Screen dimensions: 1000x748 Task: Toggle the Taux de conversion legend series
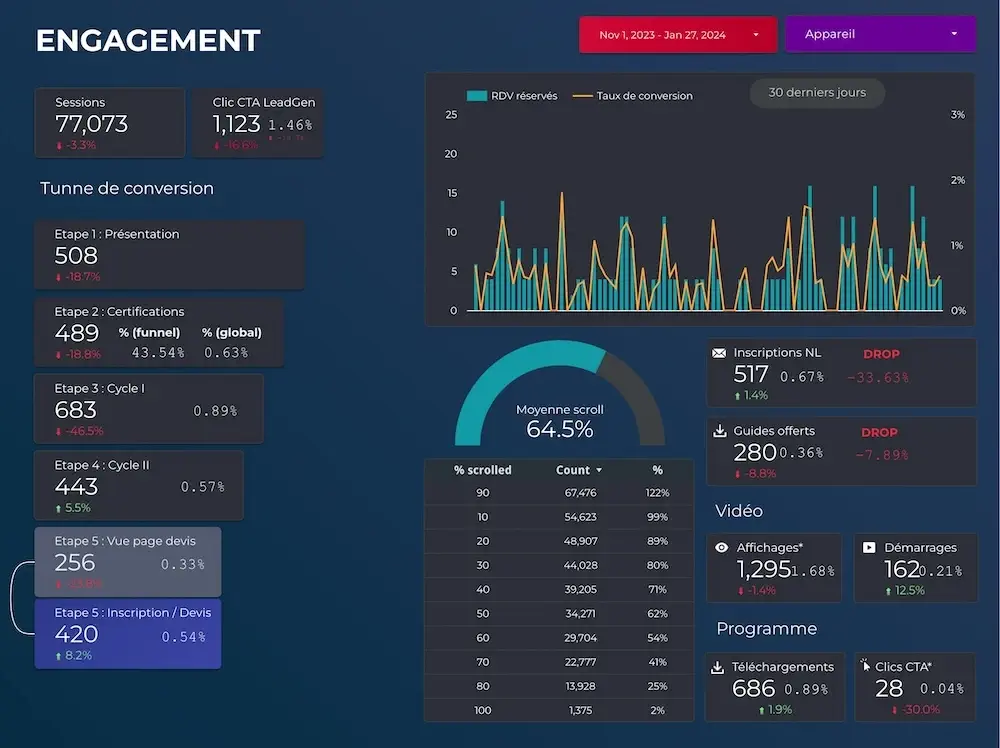pyautogui.click(x=633, y=96)
